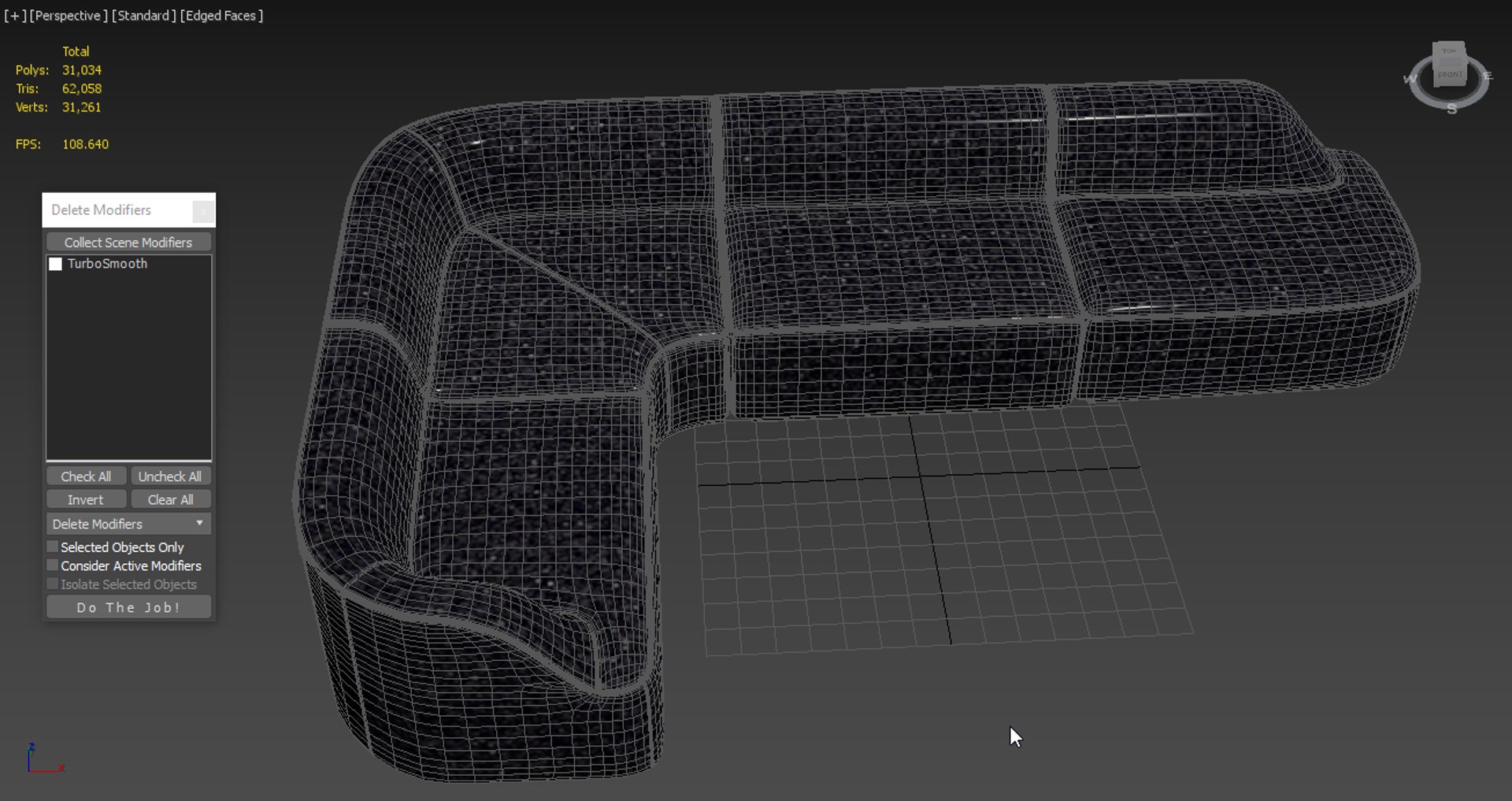This screenshot has width=1512, height=801.
Task: Click the Invert button
Action: tap(86, 500)
